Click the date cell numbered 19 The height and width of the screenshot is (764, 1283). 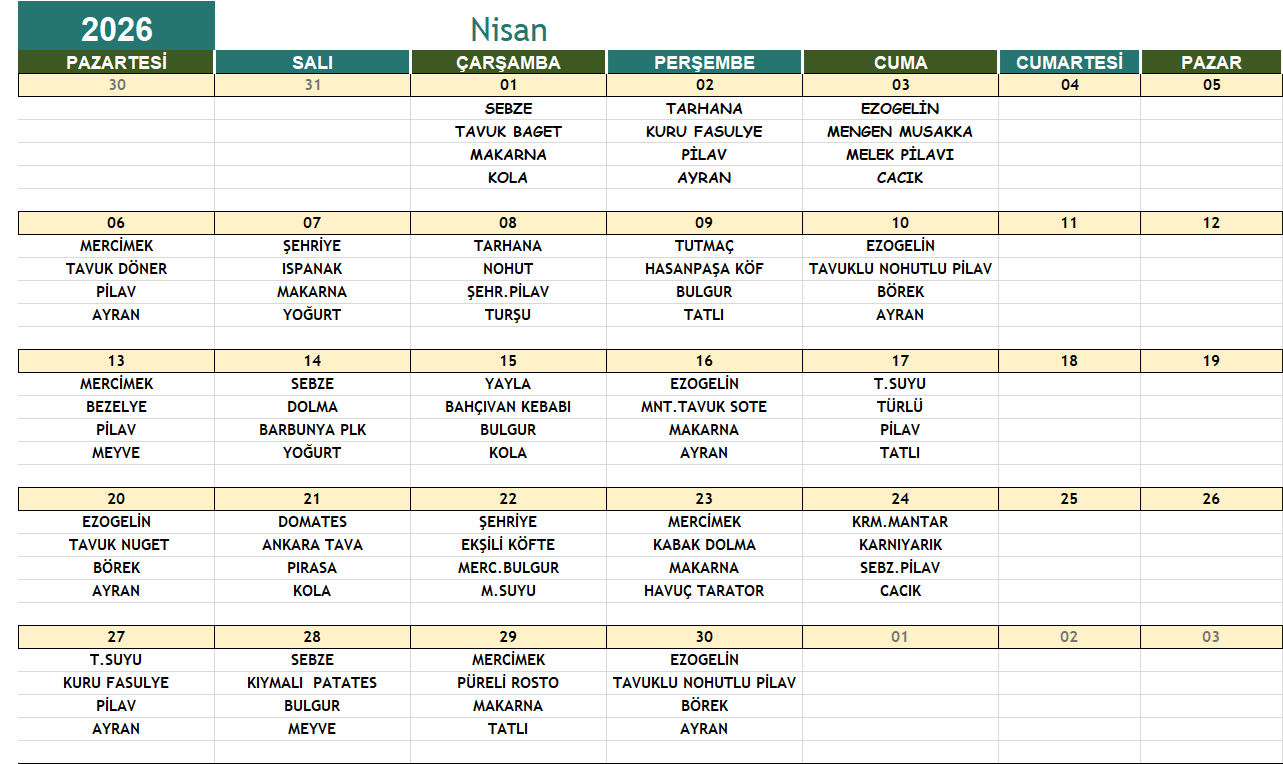tap(1211, 360)
